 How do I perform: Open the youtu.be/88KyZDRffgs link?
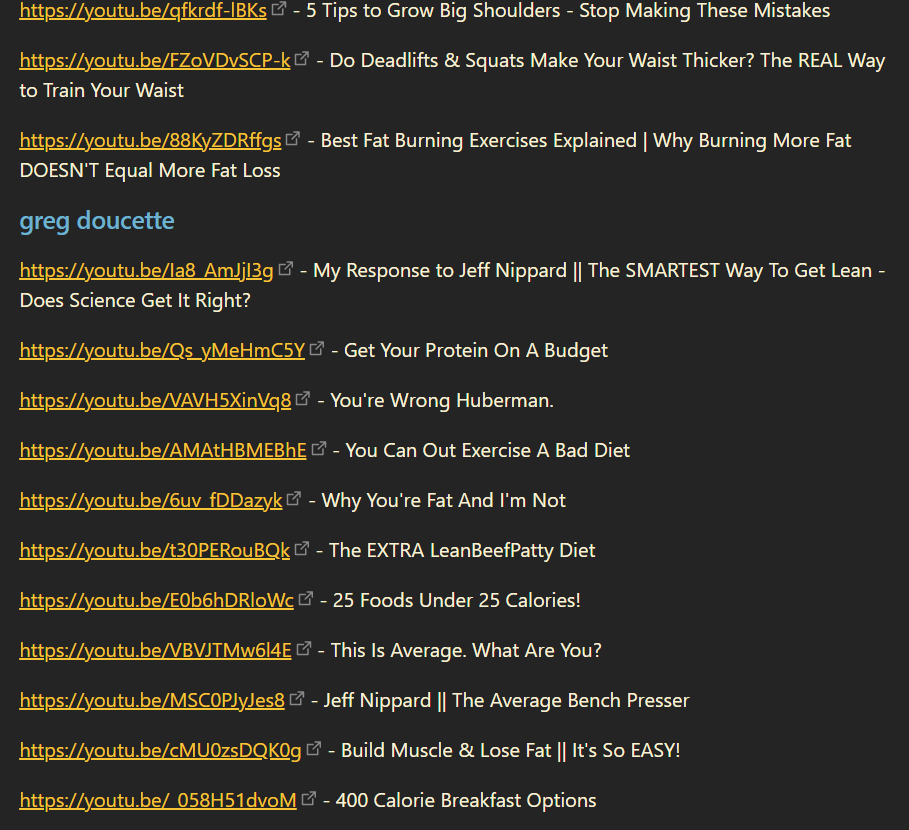pyautogui.click(x=151, y=140)
